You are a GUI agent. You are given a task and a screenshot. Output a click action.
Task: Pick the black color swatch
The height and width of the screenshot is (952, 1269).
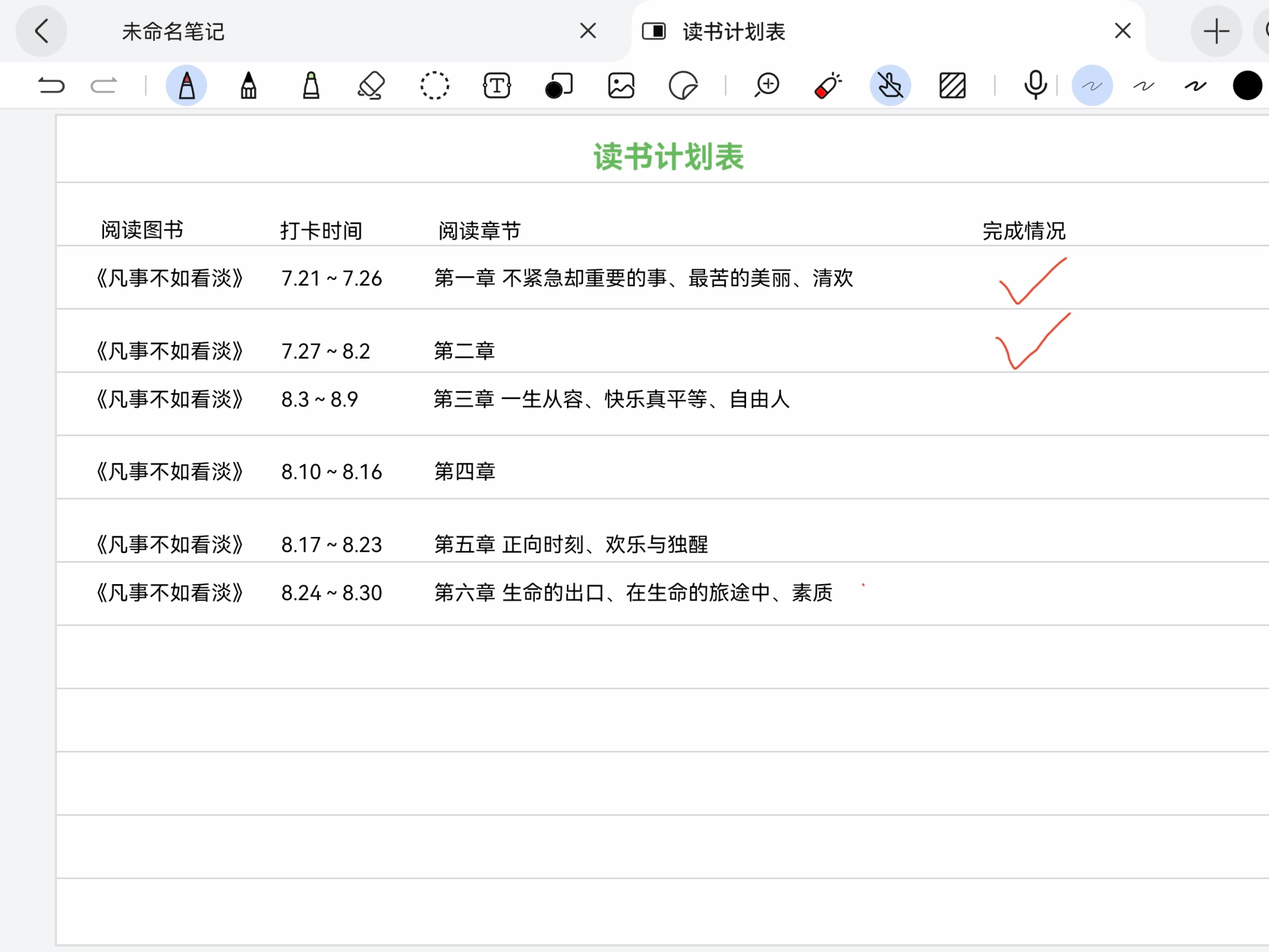click(x=1247, y=85)
